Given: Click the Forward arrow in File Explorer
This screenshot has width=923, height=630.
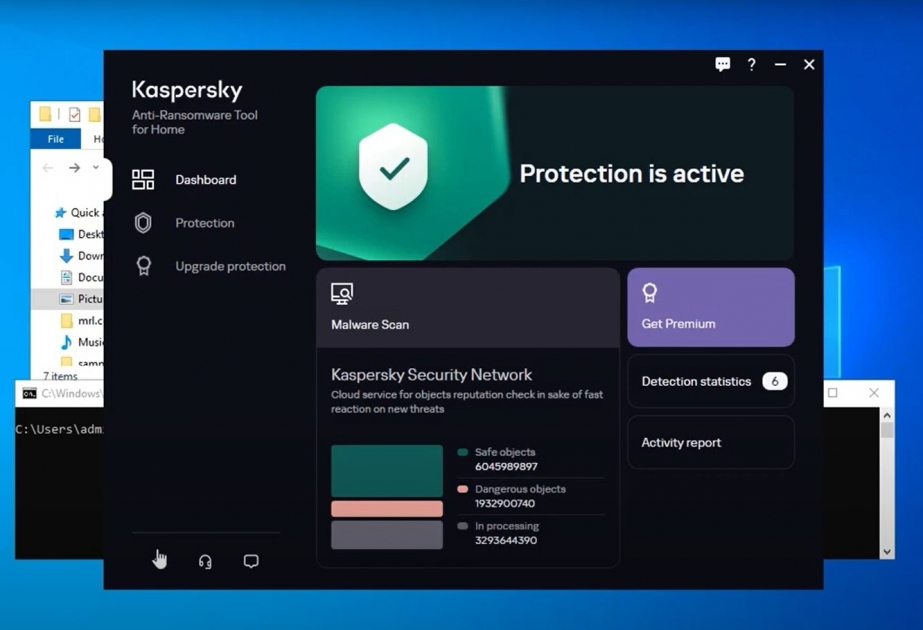Looking at the screenshot, I should [x=74, y=168].
